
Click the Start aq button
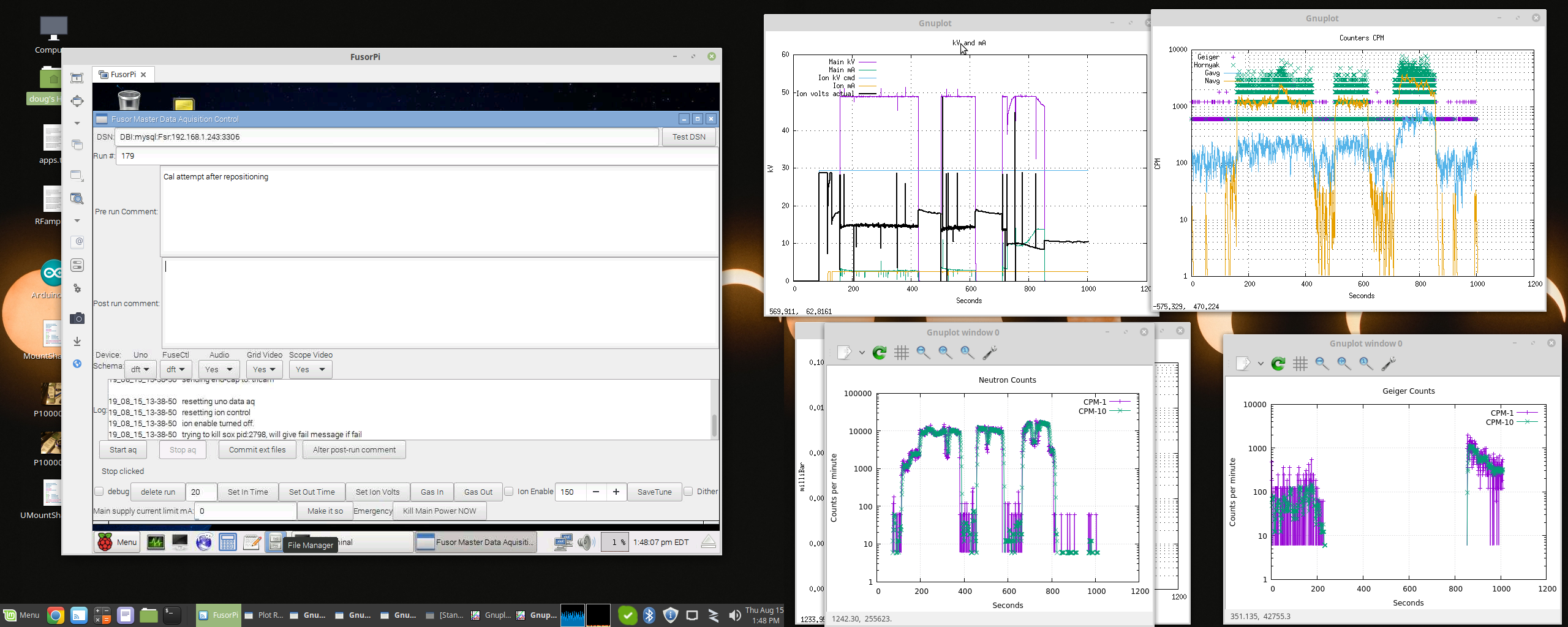pos(123,450)
